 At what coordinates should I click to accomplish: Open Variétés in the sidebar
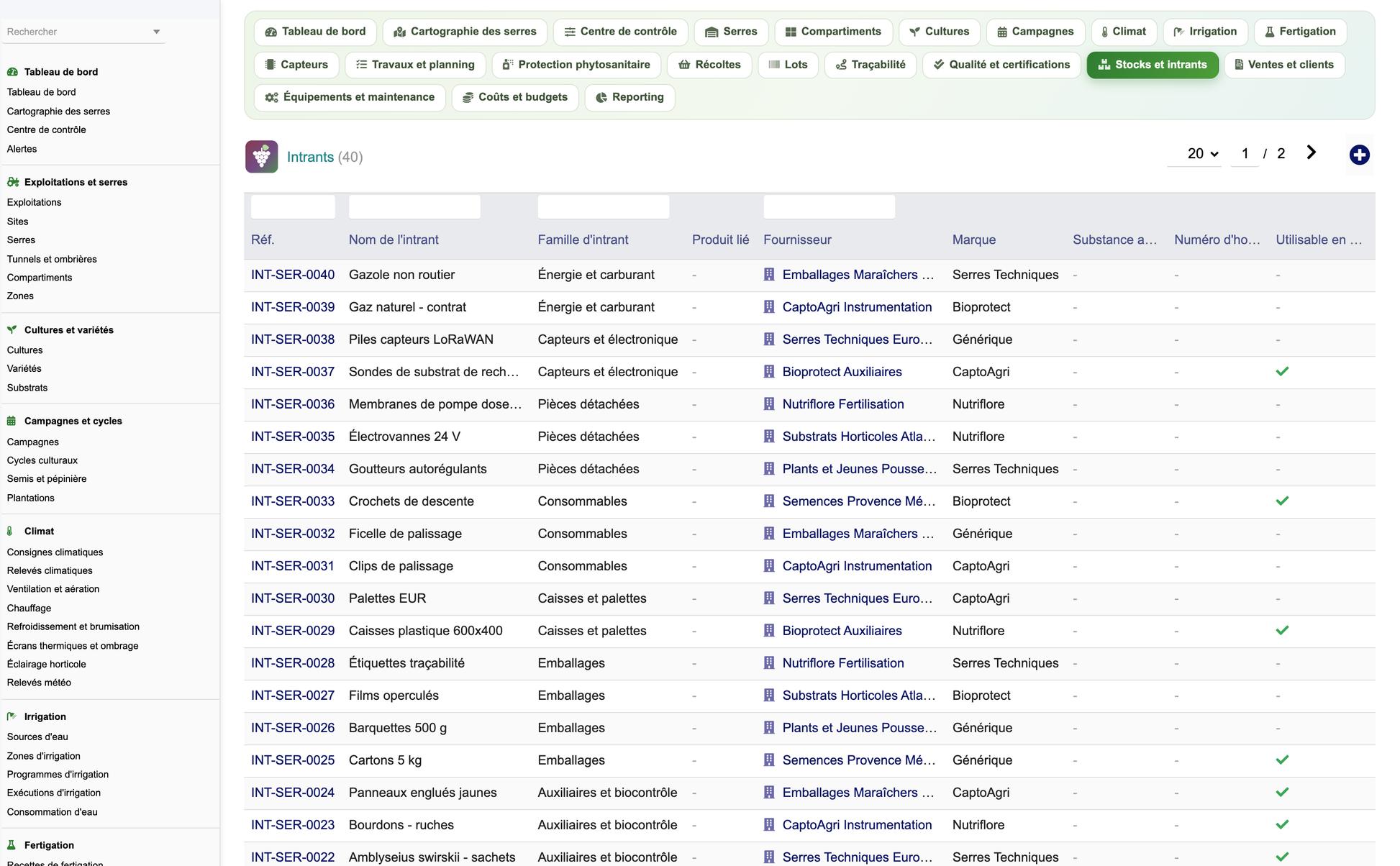pyautogui.click(x=24, y=368)
